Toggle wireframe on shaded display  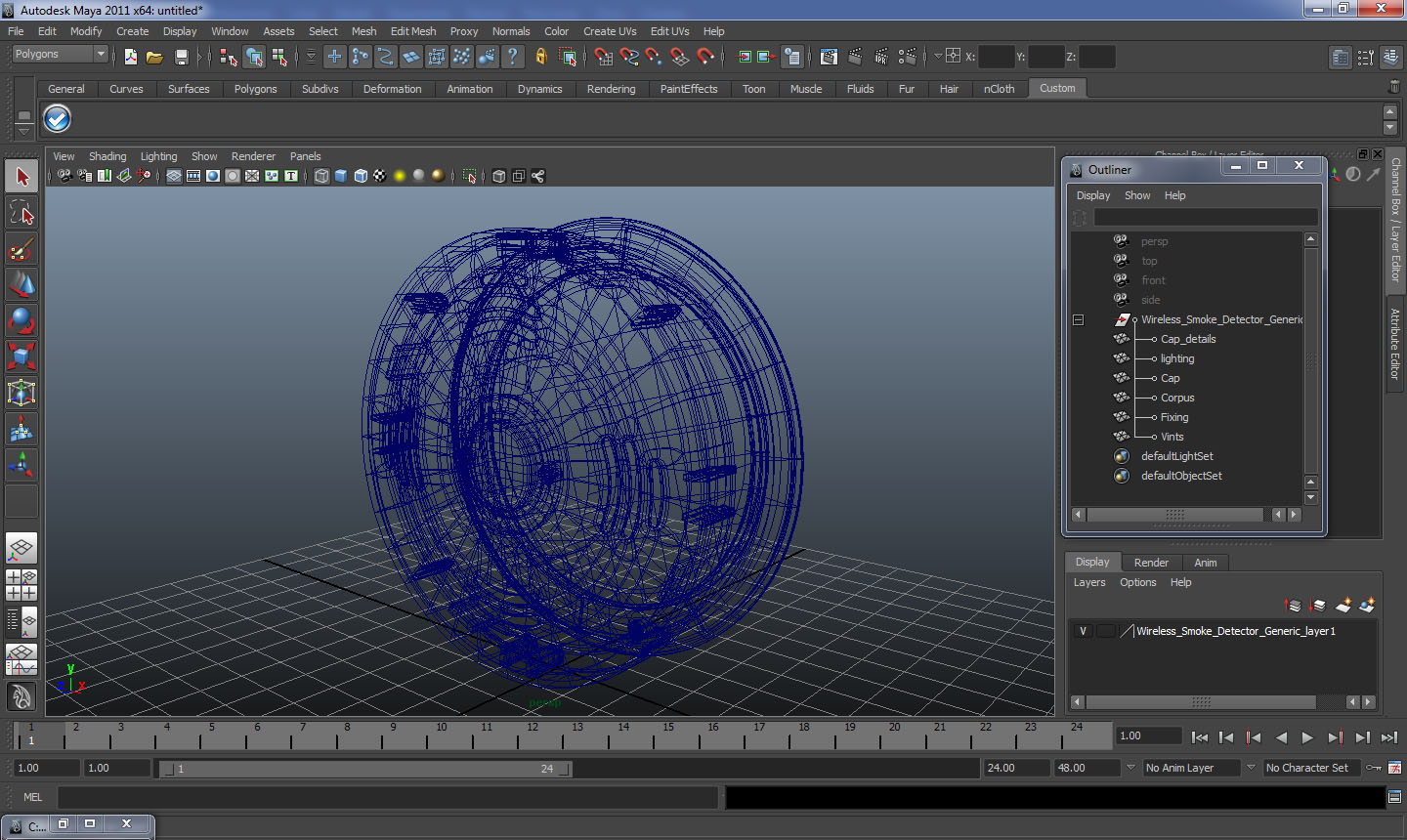(x=361, y=176)
